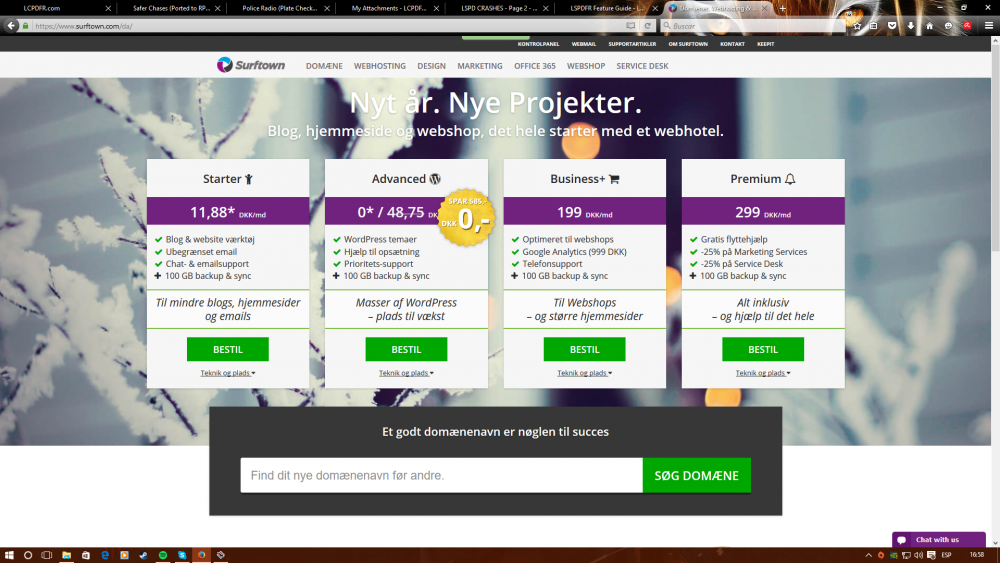Screen dimensions: 1000x563
Task: Open reader view icon in address bar
Action: [630, 26]
